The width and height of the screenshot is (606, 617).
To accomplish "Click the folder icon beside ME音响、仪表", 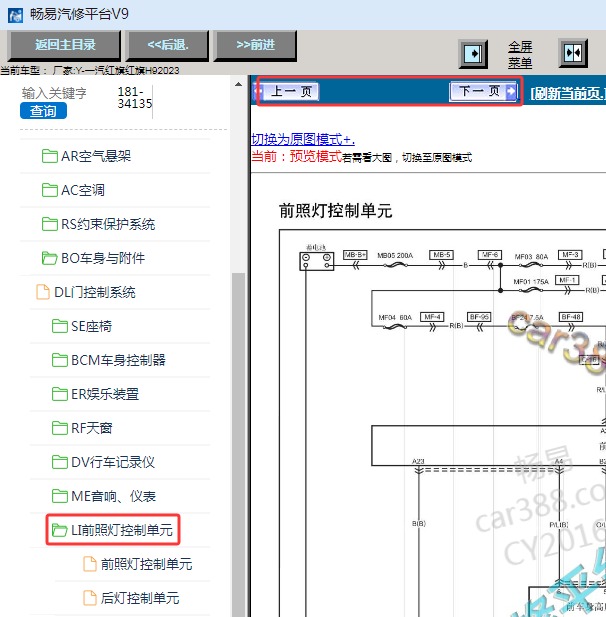I will [x=60, y=496].
